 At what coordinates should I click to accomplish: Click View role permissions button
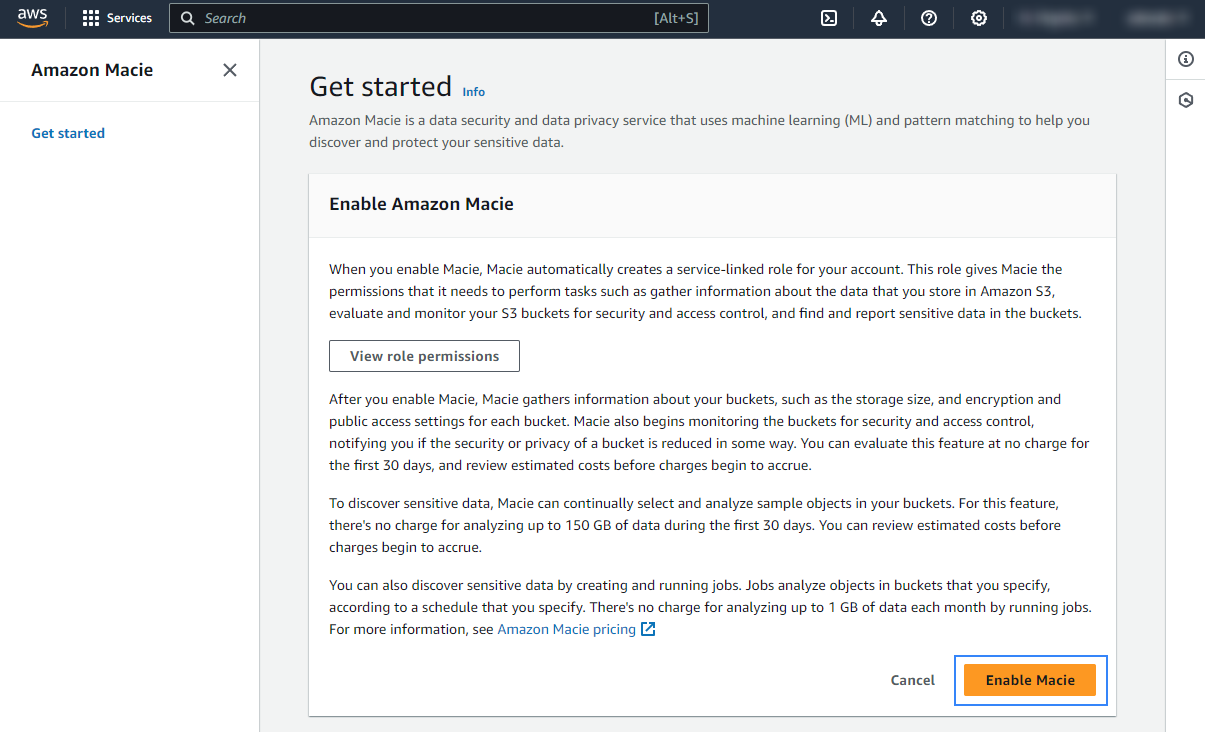[x=424, y=356]
